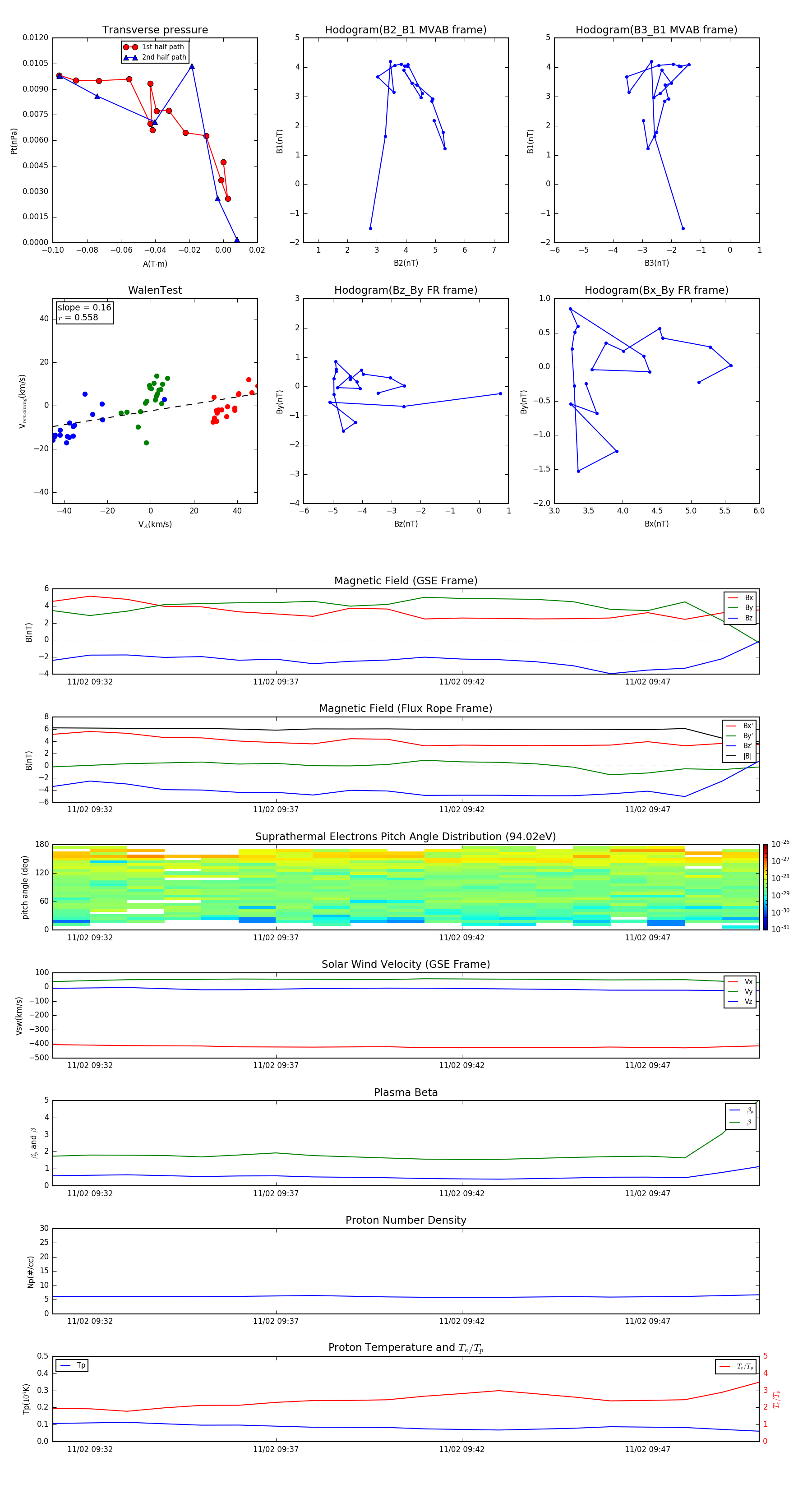Click the 'slope = 0.16' annotation
The height and width of the screenshot is (1489, 812).
coord(84,308)
